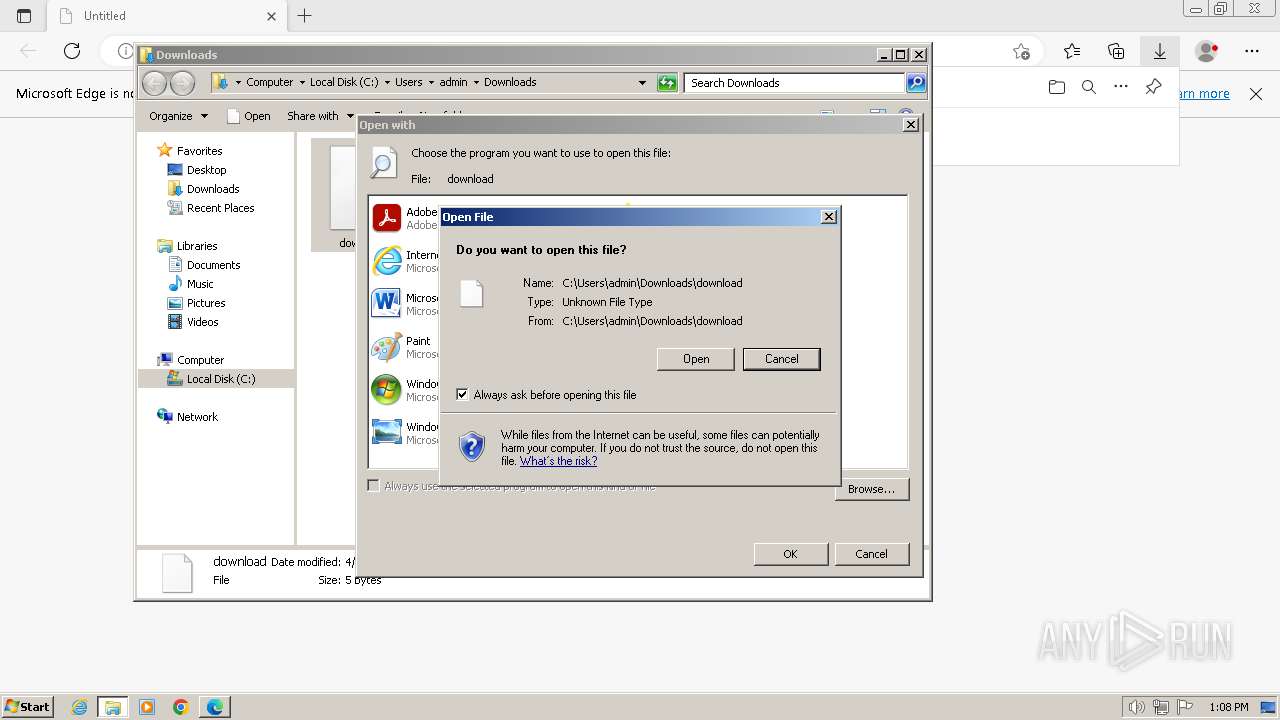Open the Share with dropdown
This screenshot has height=720, width=1280.
(320, 116)
